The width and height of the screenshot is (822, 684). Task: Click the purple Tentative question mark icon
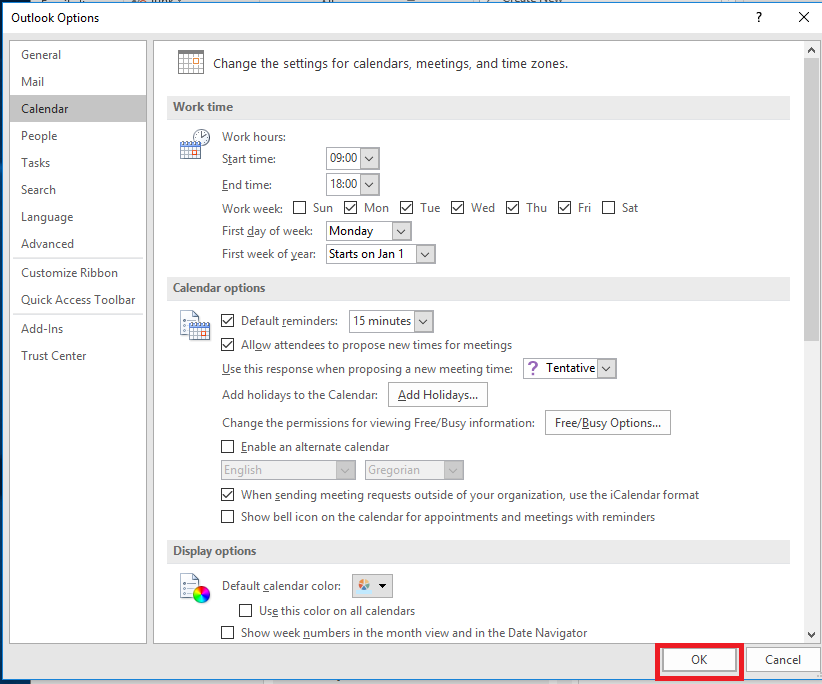tap(533, 368)
